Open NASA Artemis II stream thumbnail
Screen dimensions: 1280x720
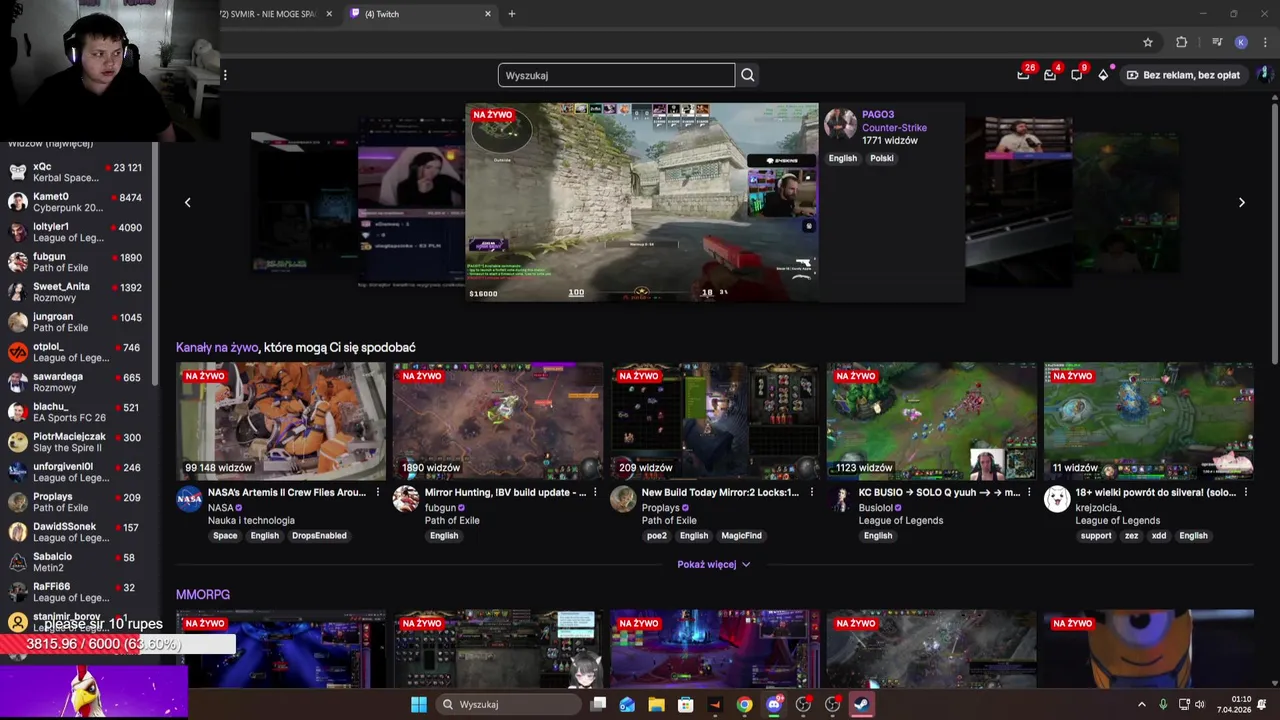coord(281,421)
